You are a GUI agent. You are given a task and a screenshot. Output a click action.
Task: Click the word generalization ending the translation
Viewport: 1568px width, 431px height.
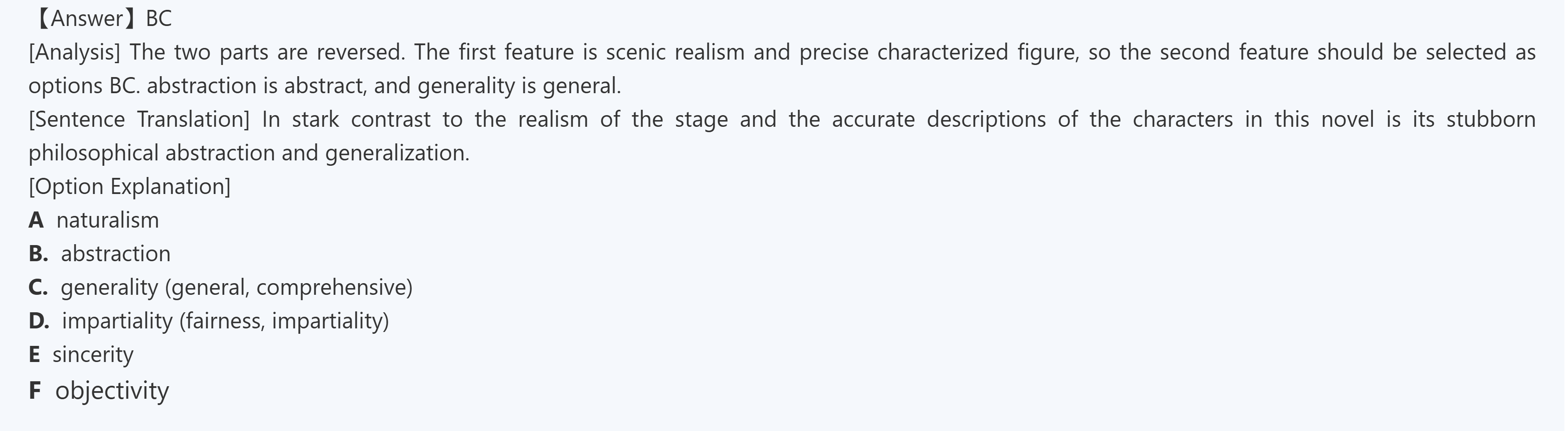pyautogui.click(x=397, y=153)
